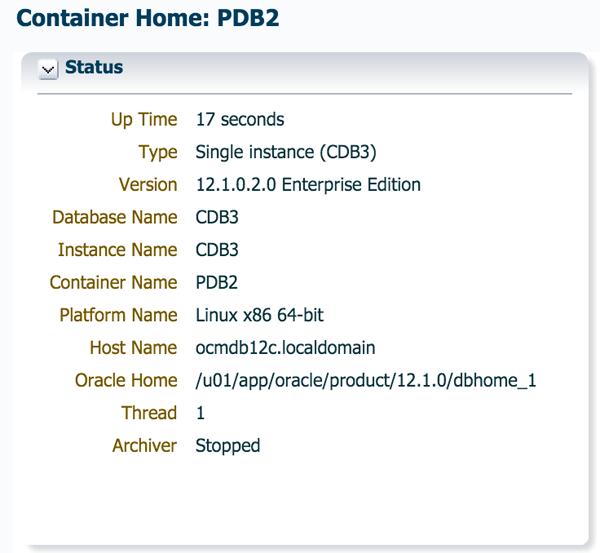The height and width of the screenshot is (553, 600).
Task: Click the PDB2 container name value
Action: click(x=217, y=283)
